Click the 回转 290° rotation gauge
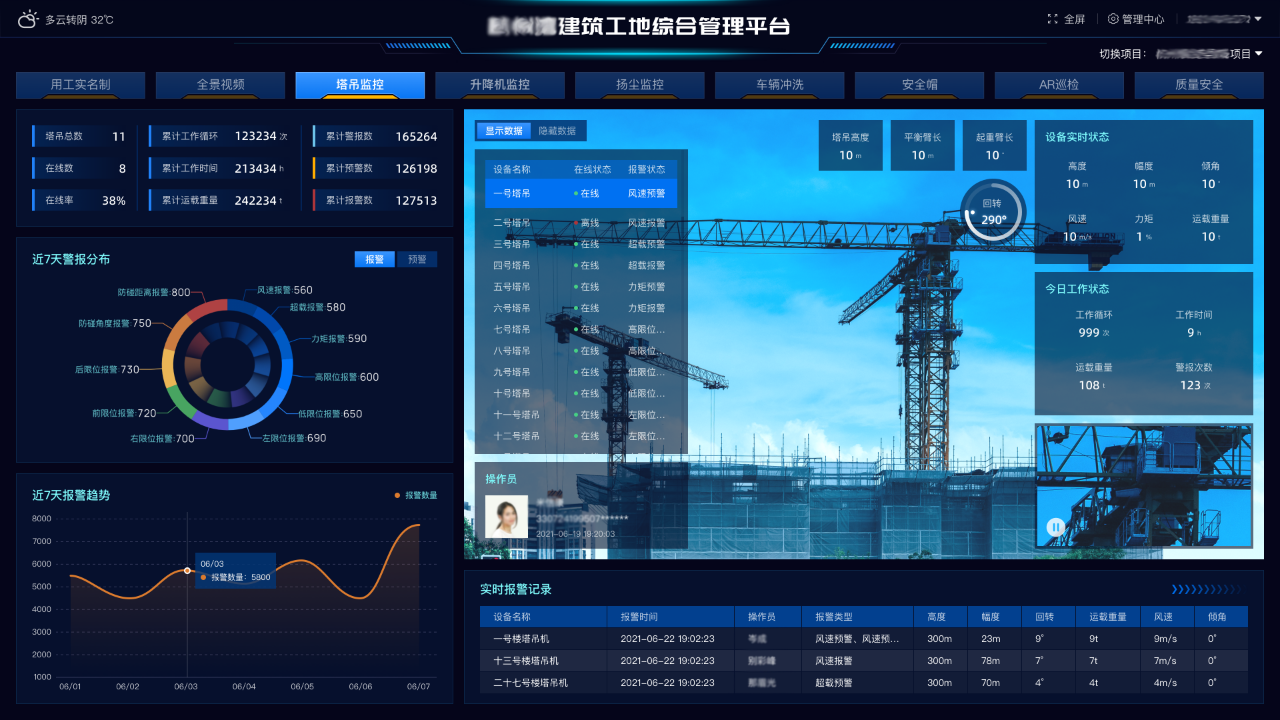This screenshot has width=1280, height=720. 993,211
